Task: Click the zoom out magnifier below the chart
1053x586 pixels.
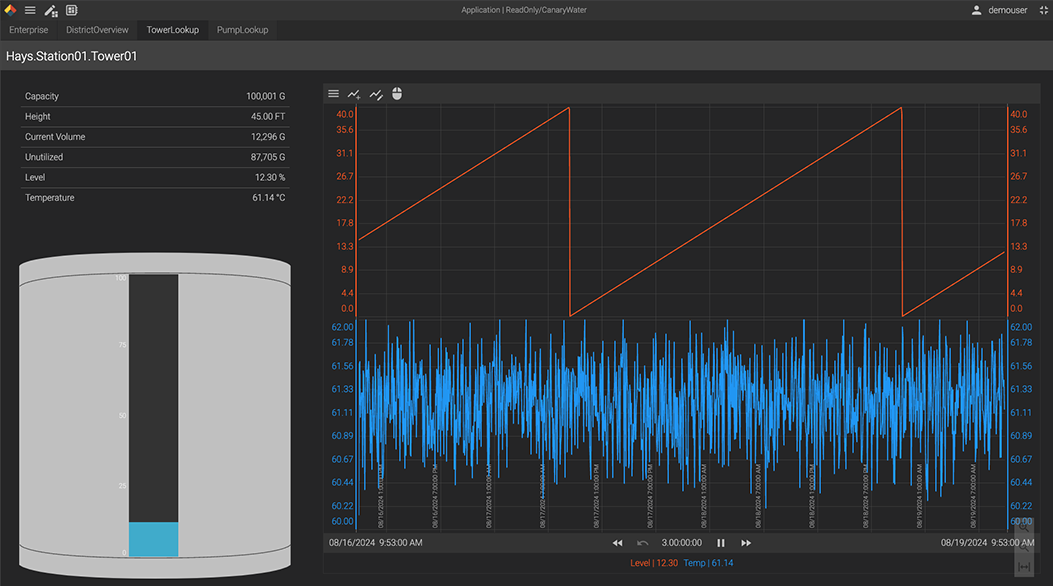Action: coord(1023,547)
